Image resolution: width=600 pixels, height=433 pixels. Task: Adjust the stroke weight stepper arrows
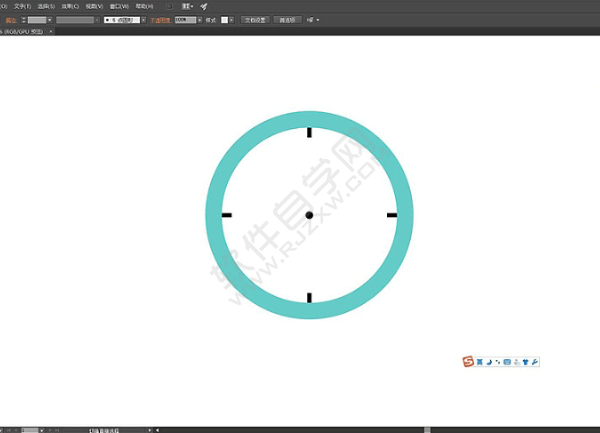[x=24, y=20]
